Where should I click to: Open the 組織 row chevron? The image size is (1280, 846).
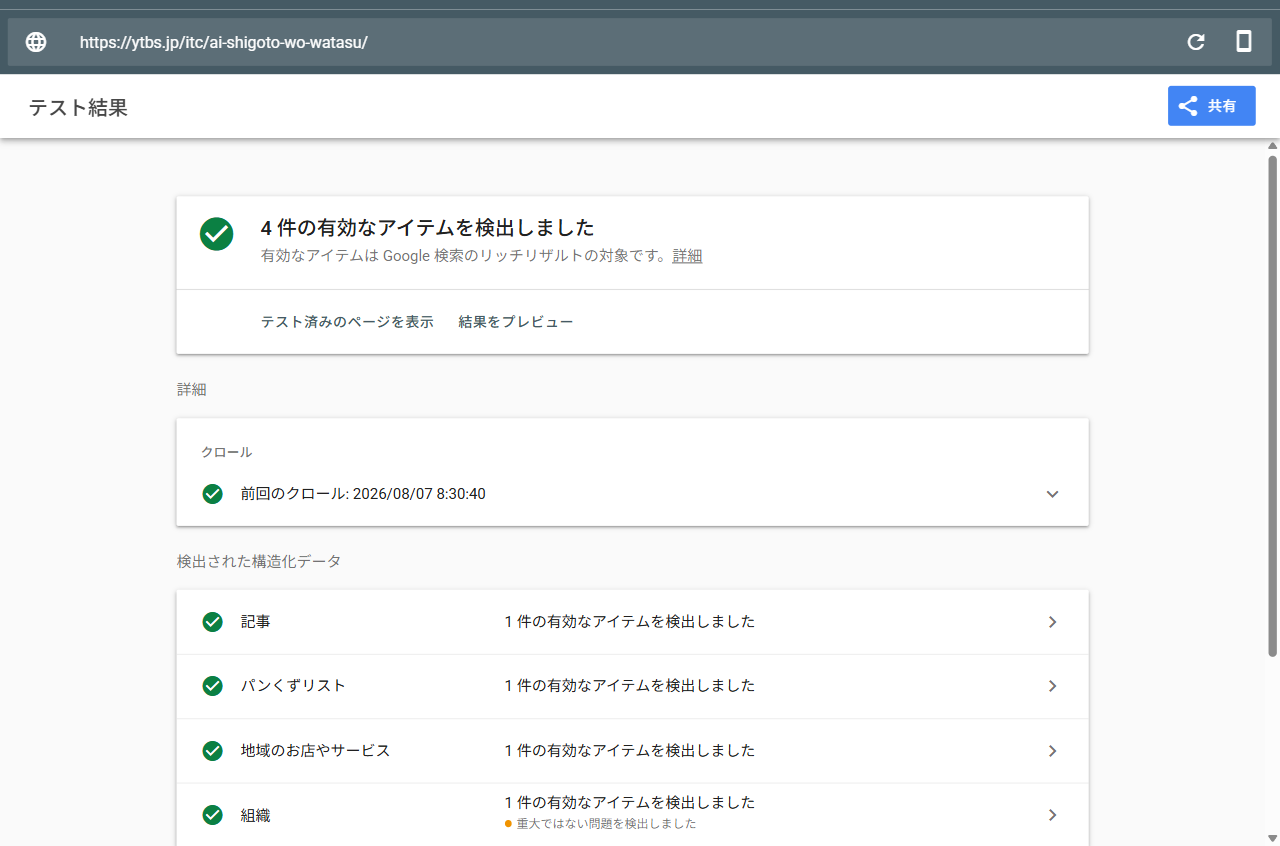tap(1052, 815)
